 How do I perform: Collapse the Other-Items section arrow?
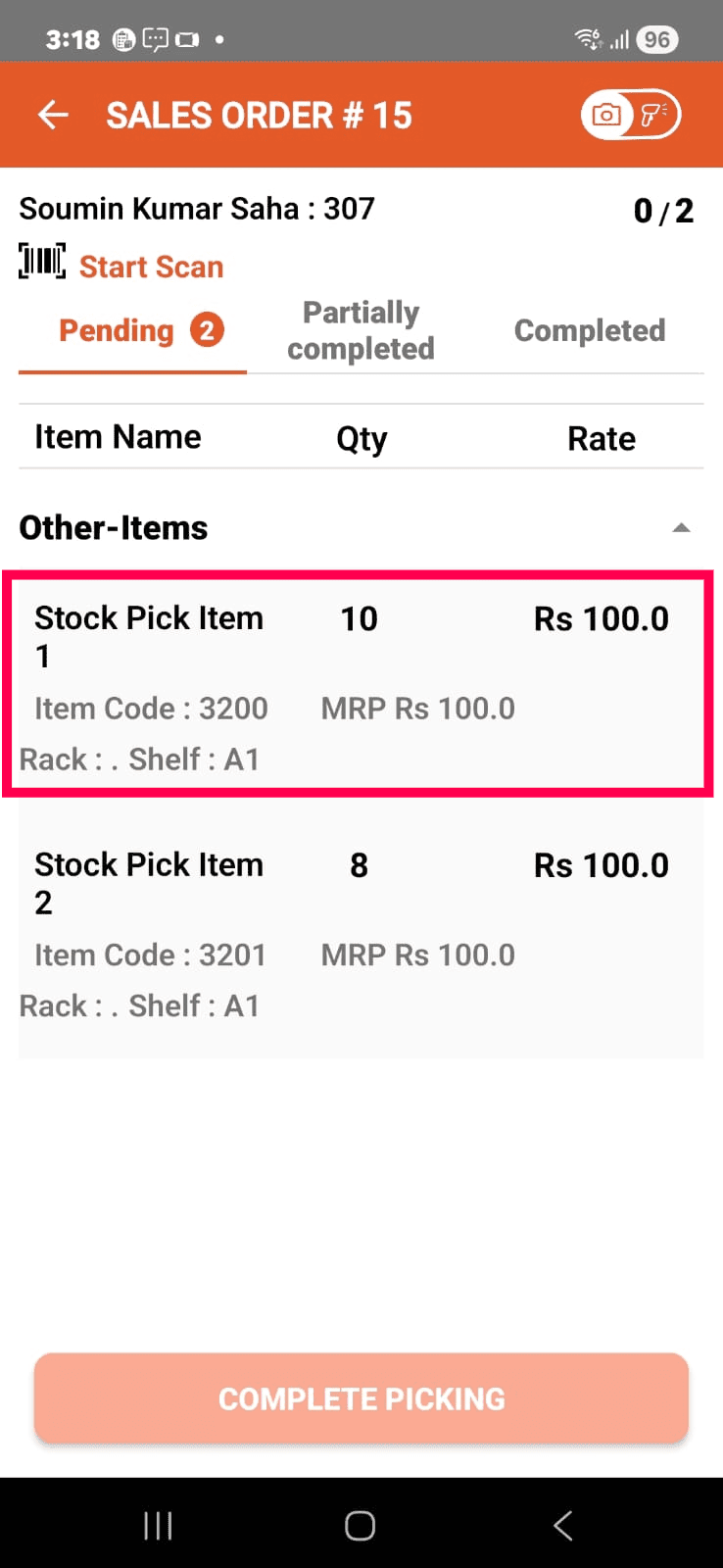[x=681, y=528]
